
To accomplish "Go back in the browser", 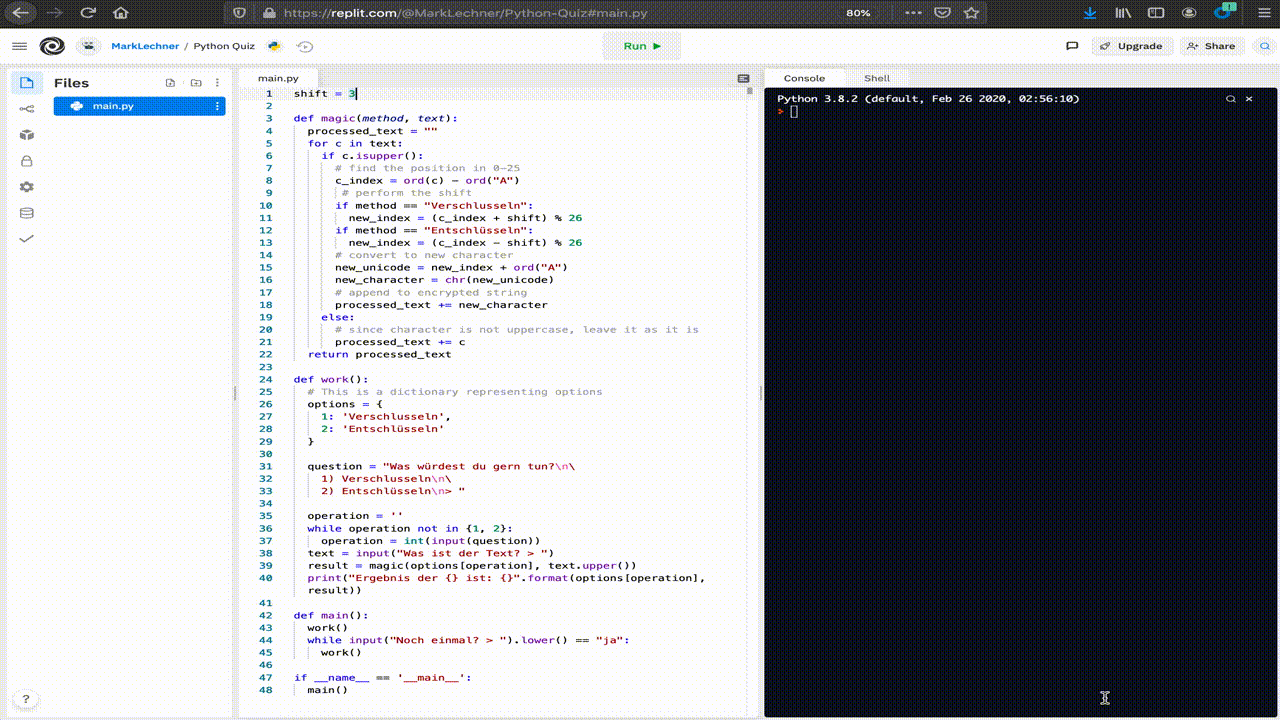I will (x=19, y=14).
